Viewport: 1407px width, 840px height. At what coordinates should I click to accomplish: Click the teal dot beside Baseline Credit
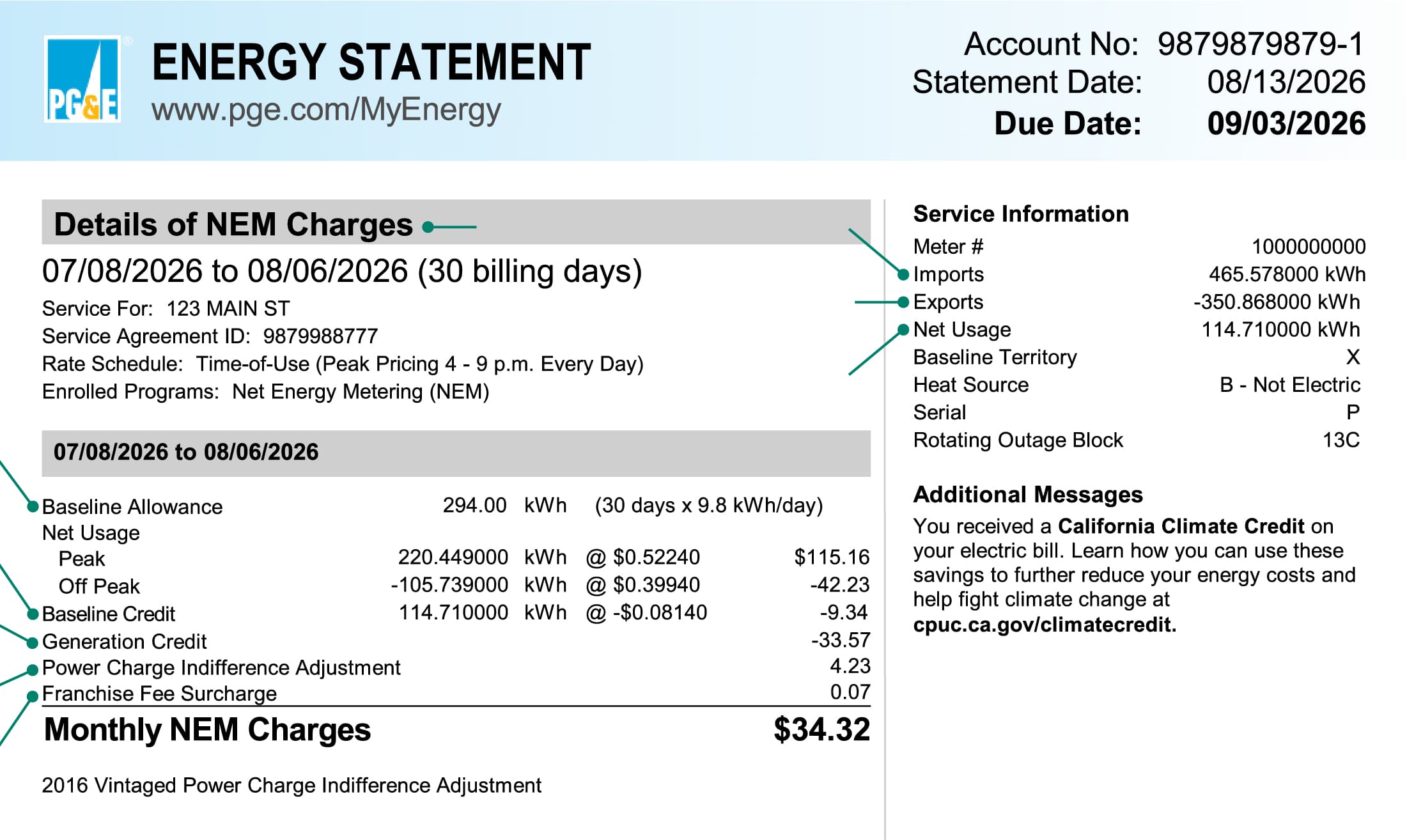[33, 614]
